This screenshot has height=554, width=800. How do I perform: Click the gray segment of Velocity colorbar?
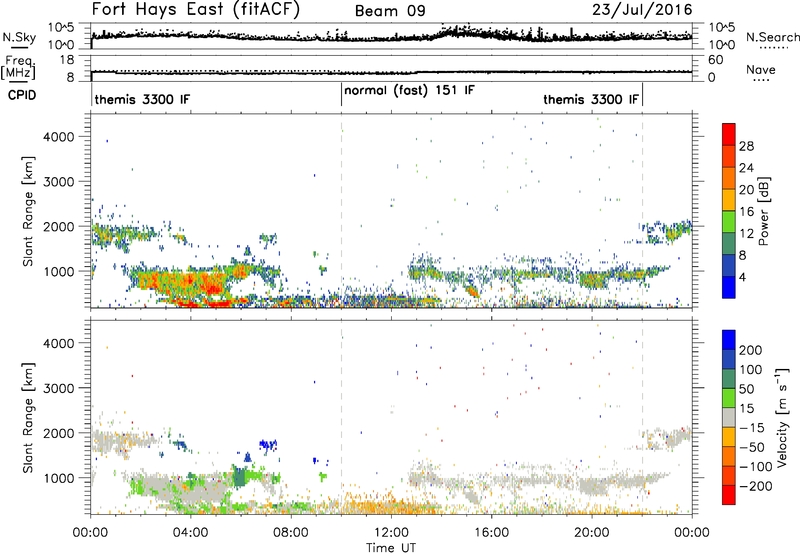pos(729,418)
